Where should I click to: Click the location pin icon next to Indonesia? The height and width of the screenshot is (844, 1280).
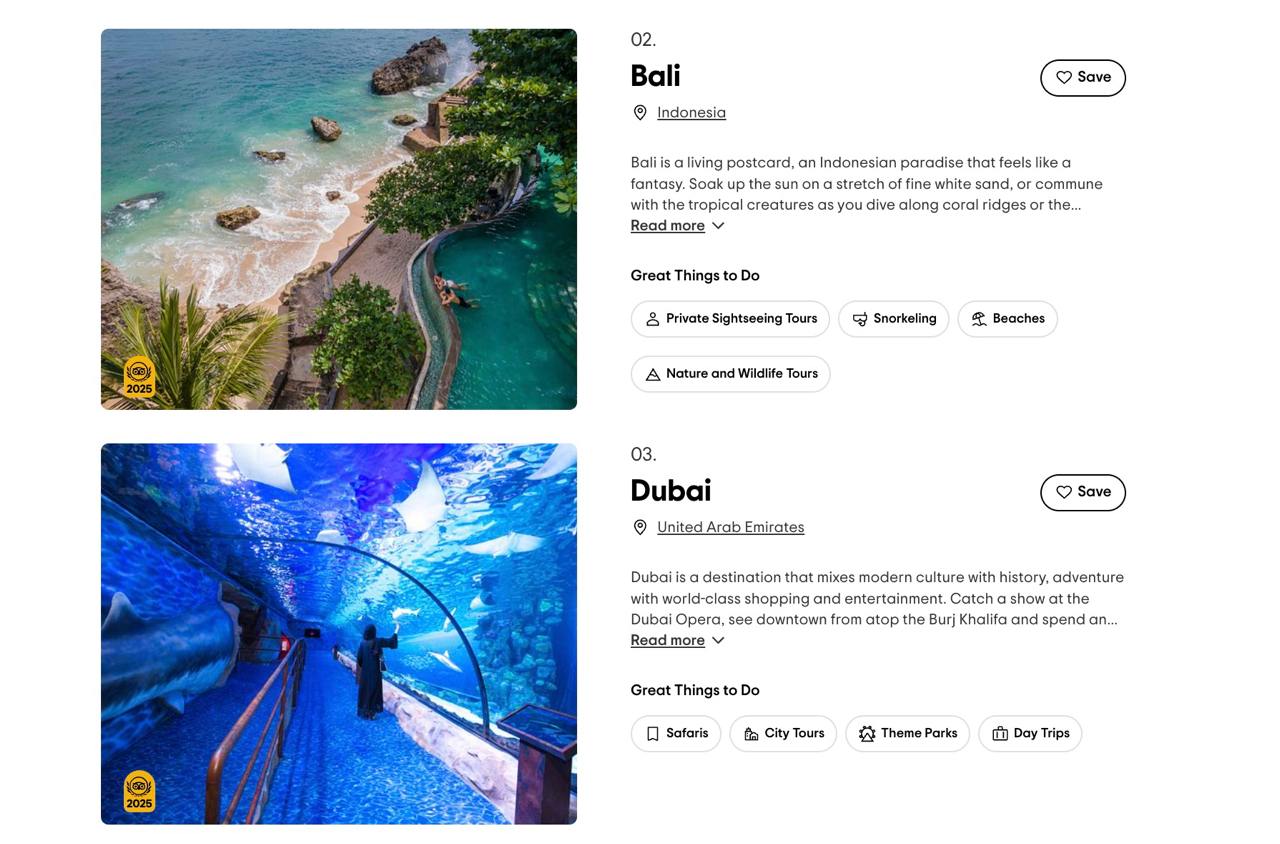[640, 113]
